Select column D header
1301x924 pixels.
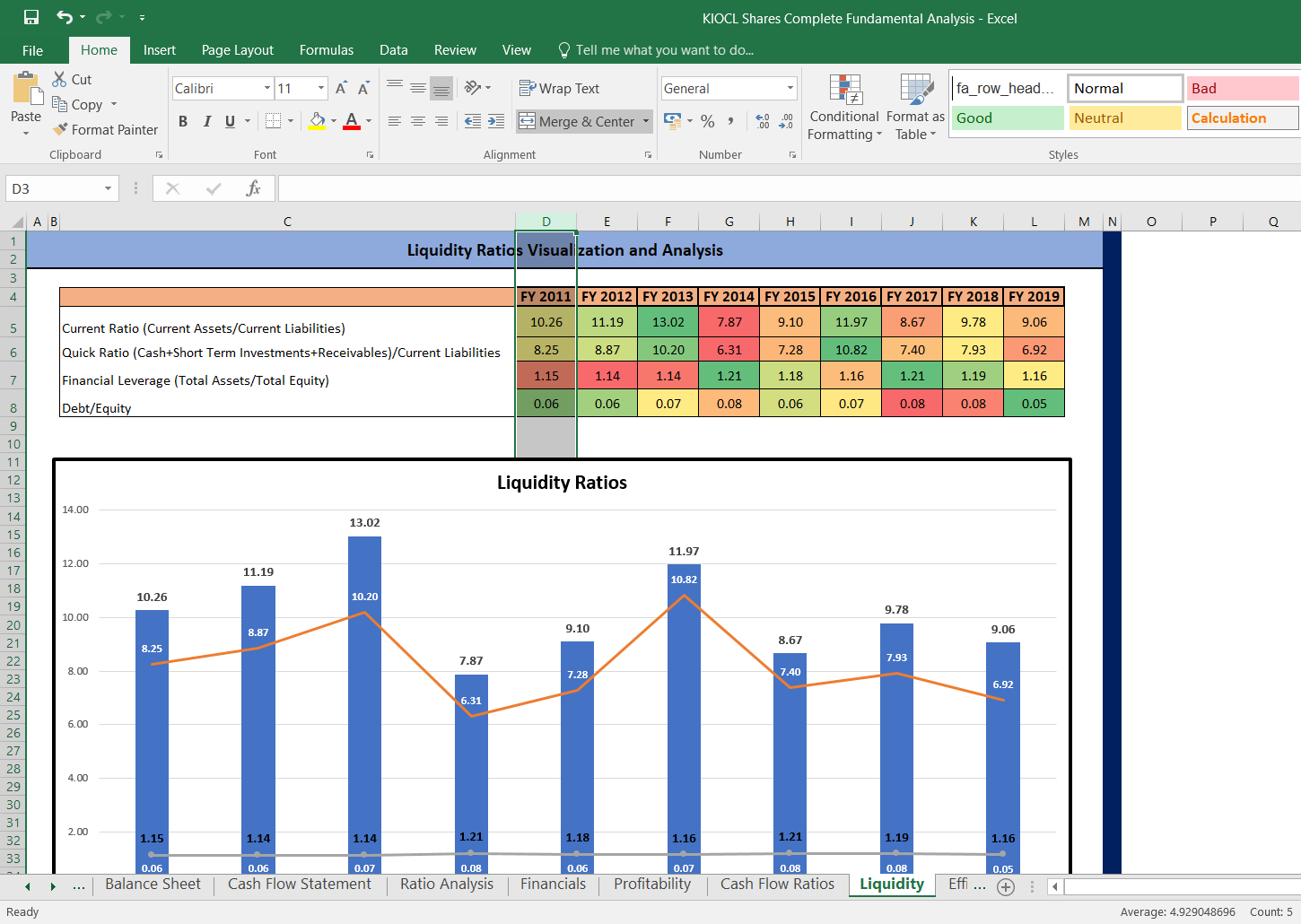pos(546,222)
